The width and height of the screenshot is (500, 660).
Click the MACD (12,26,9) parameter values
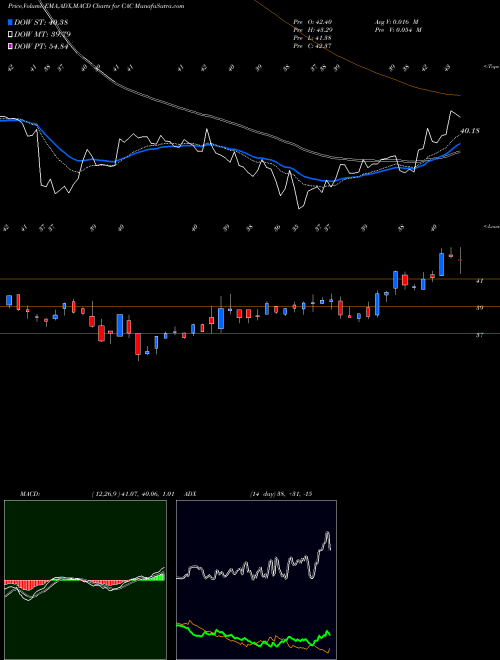click(132, 494)
